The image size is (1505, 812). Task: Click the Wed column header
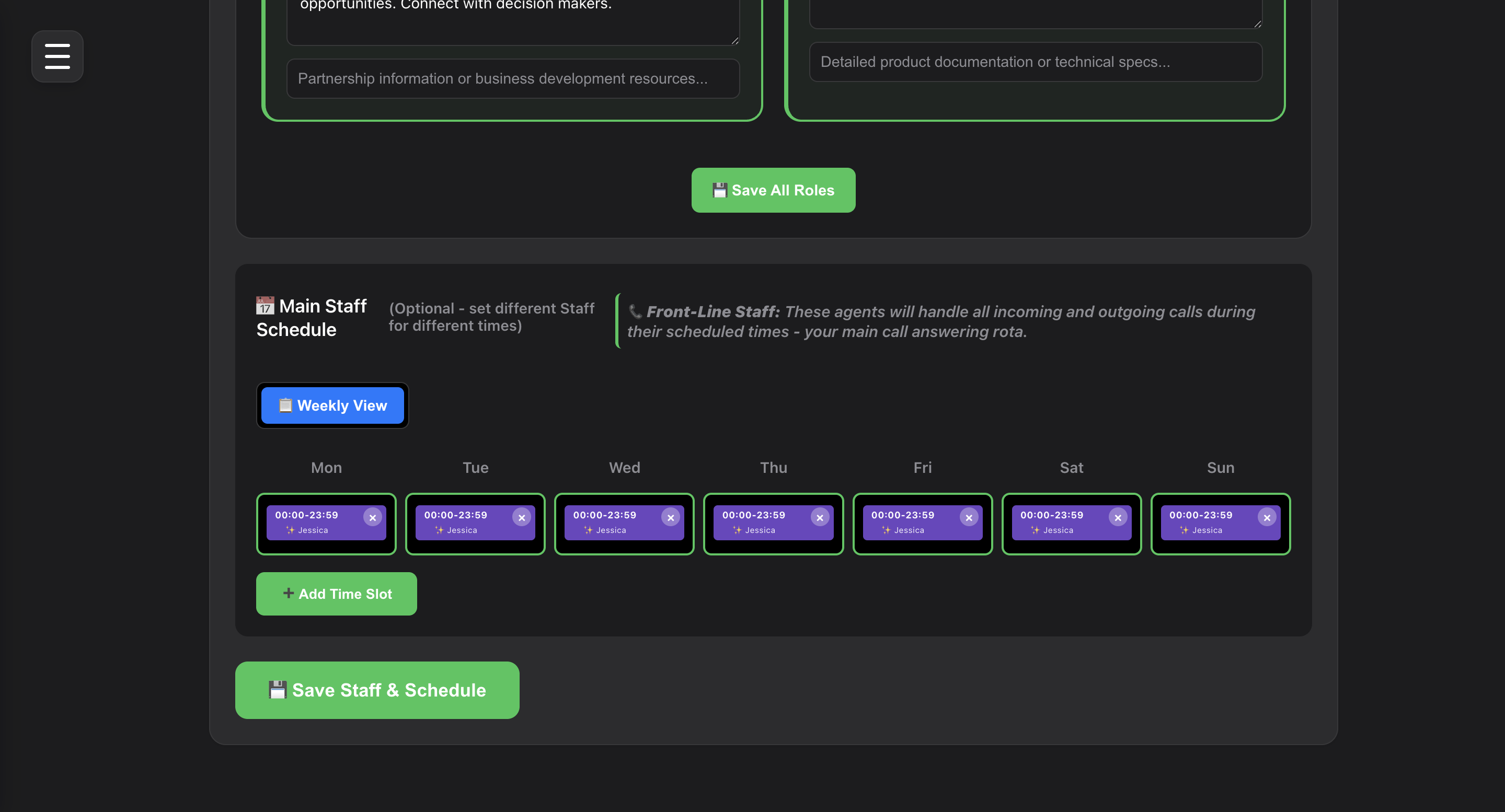(624, 467)
